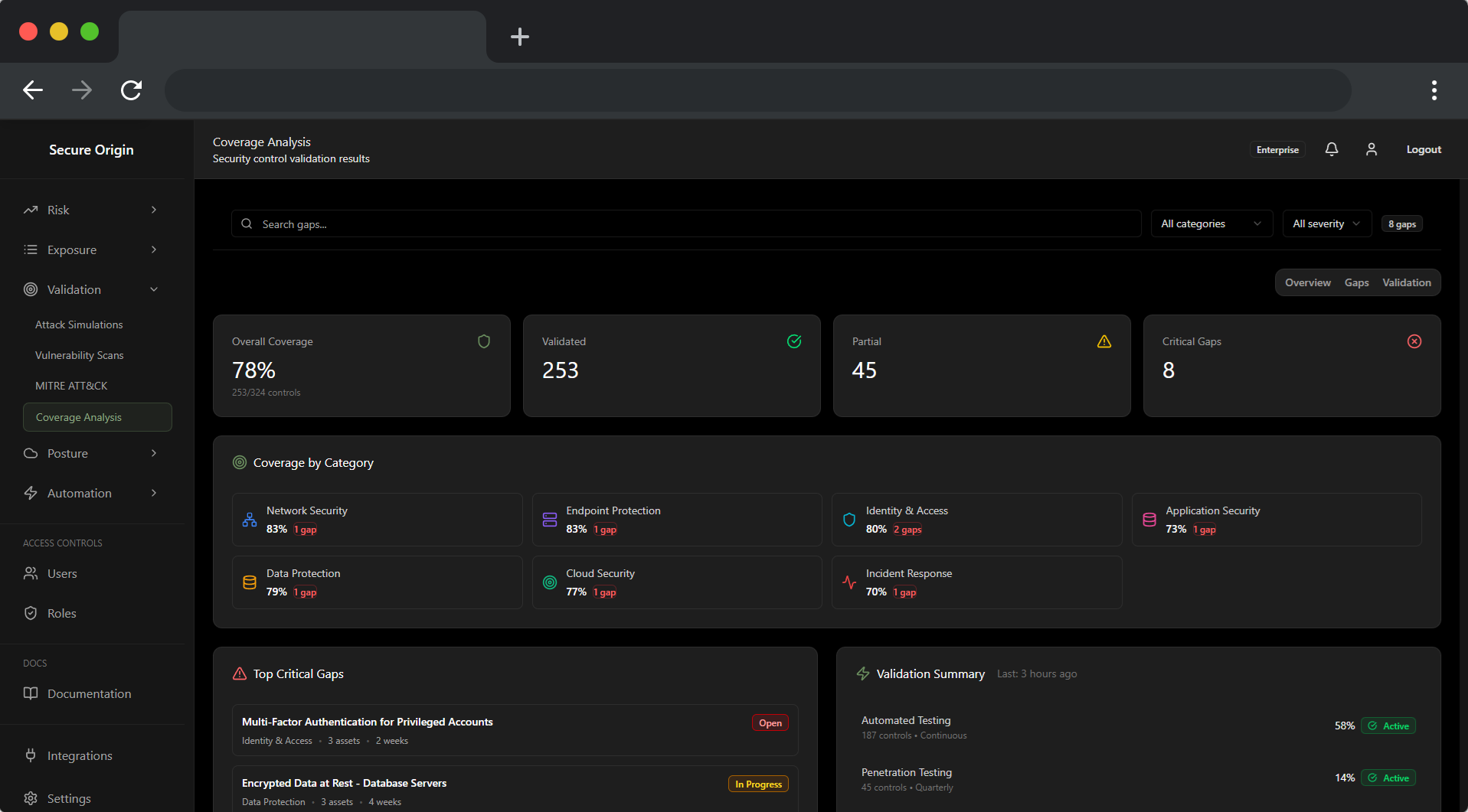Click the Documentation book icon
Viewport: 1468px width, 812px height.
31,693
